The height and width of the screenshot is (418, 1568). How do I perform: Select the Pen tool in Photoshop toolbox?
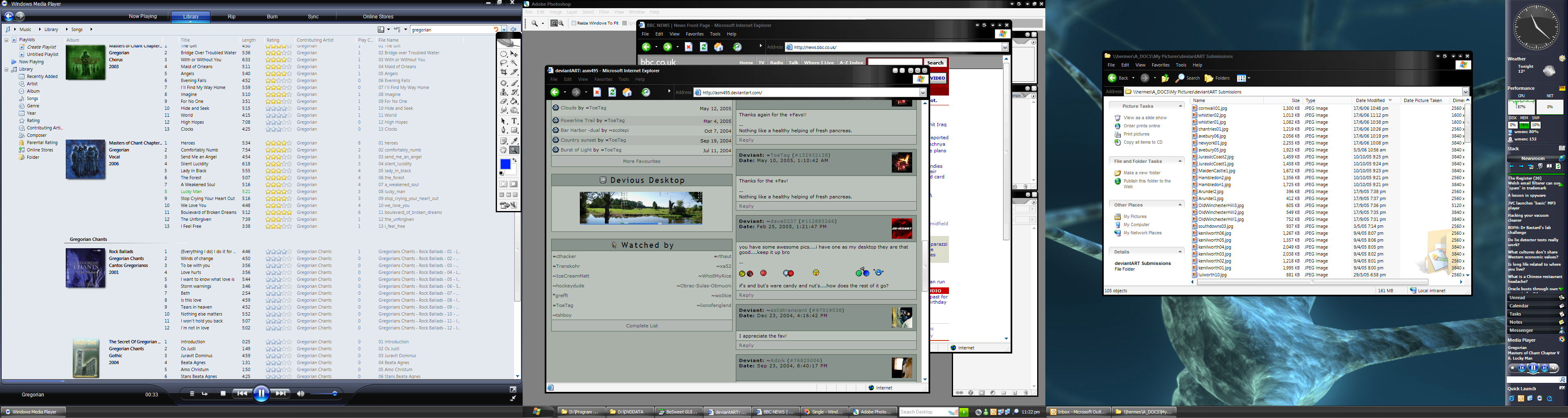[503, 129]
